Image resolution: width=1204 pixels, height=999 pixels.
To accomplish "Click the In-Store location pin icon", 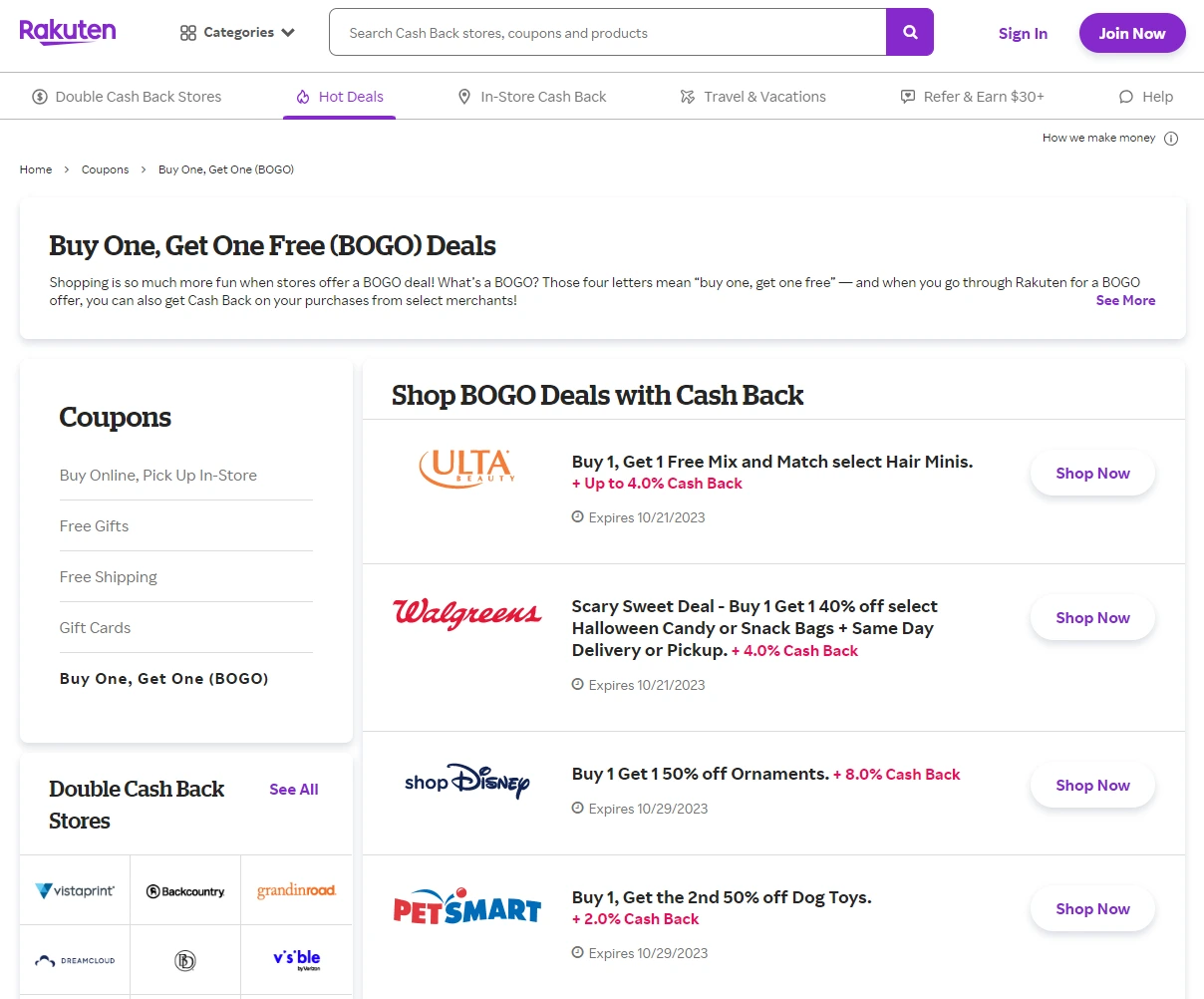I will [463, 97].
